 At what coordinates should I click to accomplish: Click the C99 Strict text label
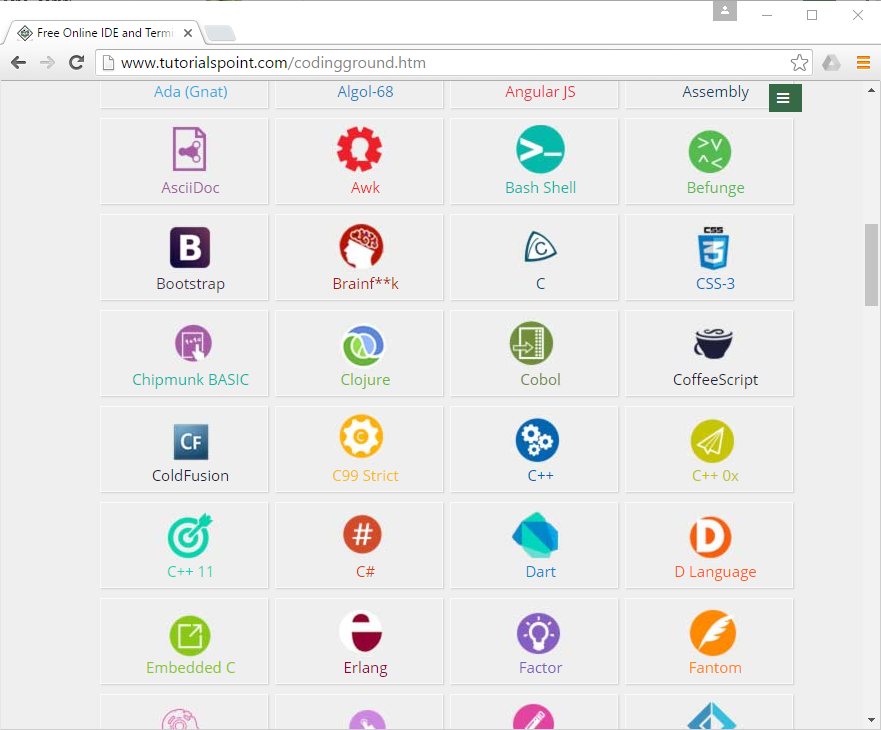365,476
